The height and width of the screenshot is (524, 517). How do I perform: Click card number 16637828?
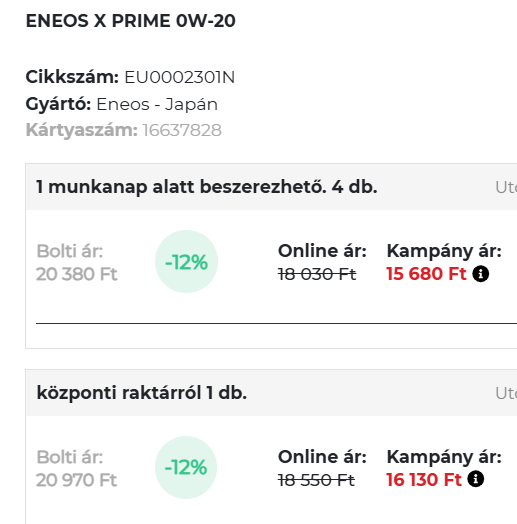coord(182,130)
